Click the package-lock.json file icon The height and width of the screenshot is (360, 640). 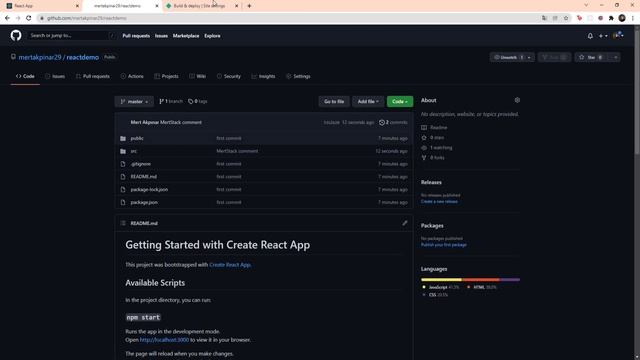123,189
